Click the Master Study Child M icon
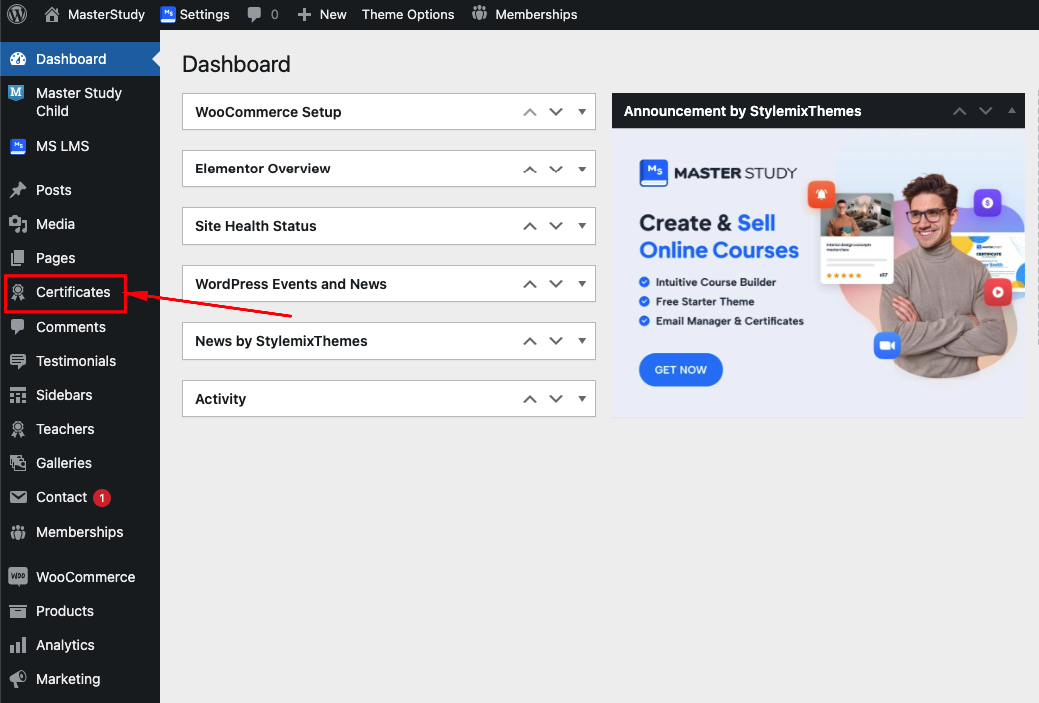This screenshot has width=1039, height=703. coord(17,92)
